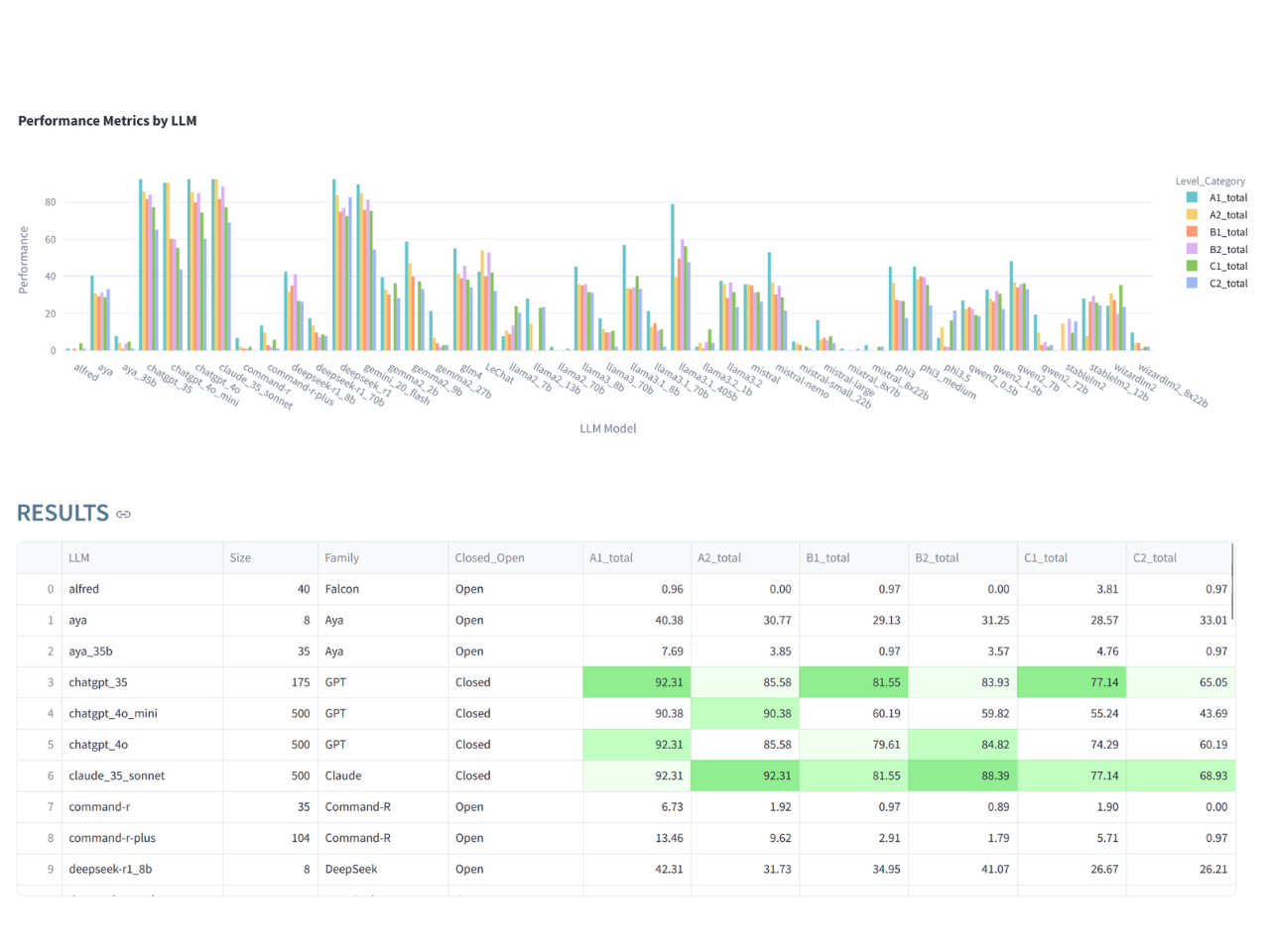
Task: Toggle the A1_total series in the legend
Action: click(x=1227, y=198)
